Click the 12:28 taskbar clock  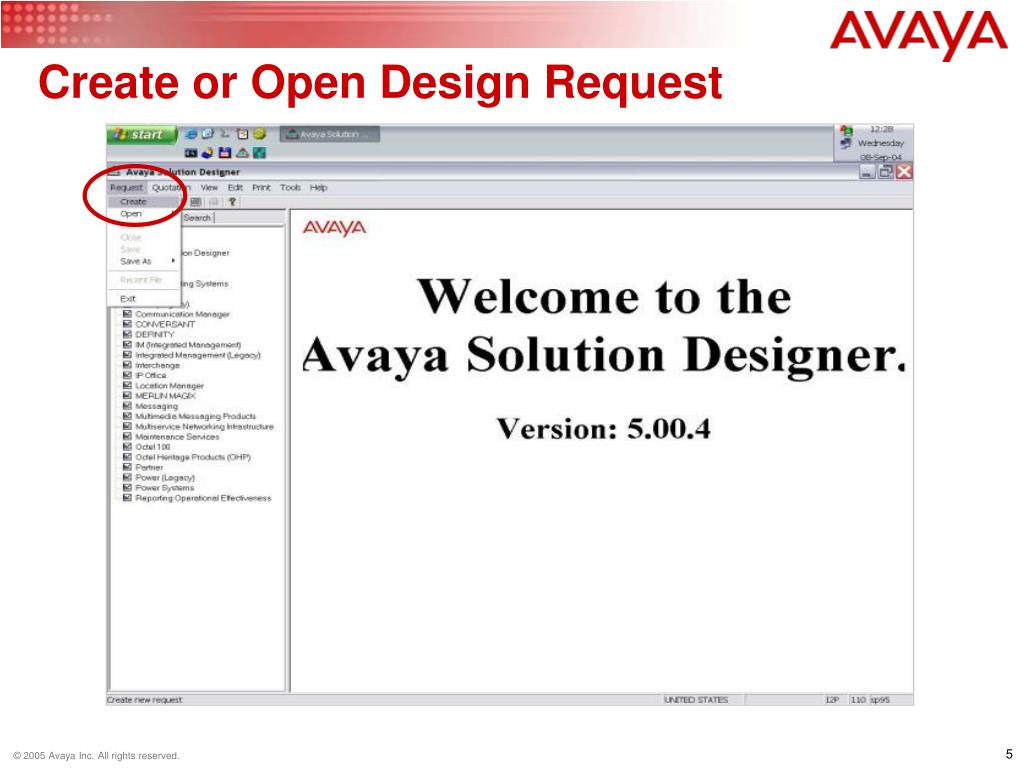tap(882, 129)
